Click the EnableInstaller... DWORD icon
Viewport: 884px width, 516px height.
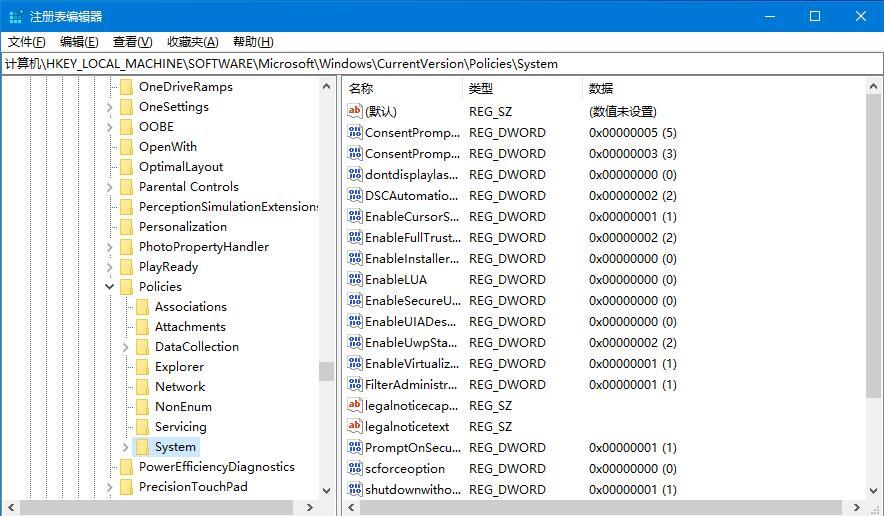[355, 258]
